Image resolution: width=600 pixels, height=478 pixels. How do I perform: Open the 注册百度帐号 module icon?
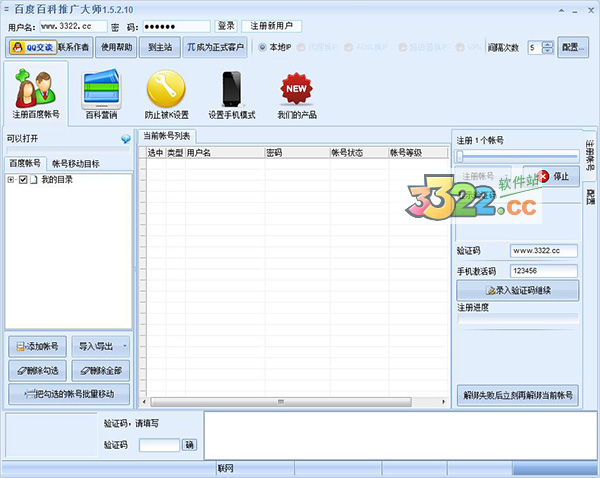click(x=36, y=93)
